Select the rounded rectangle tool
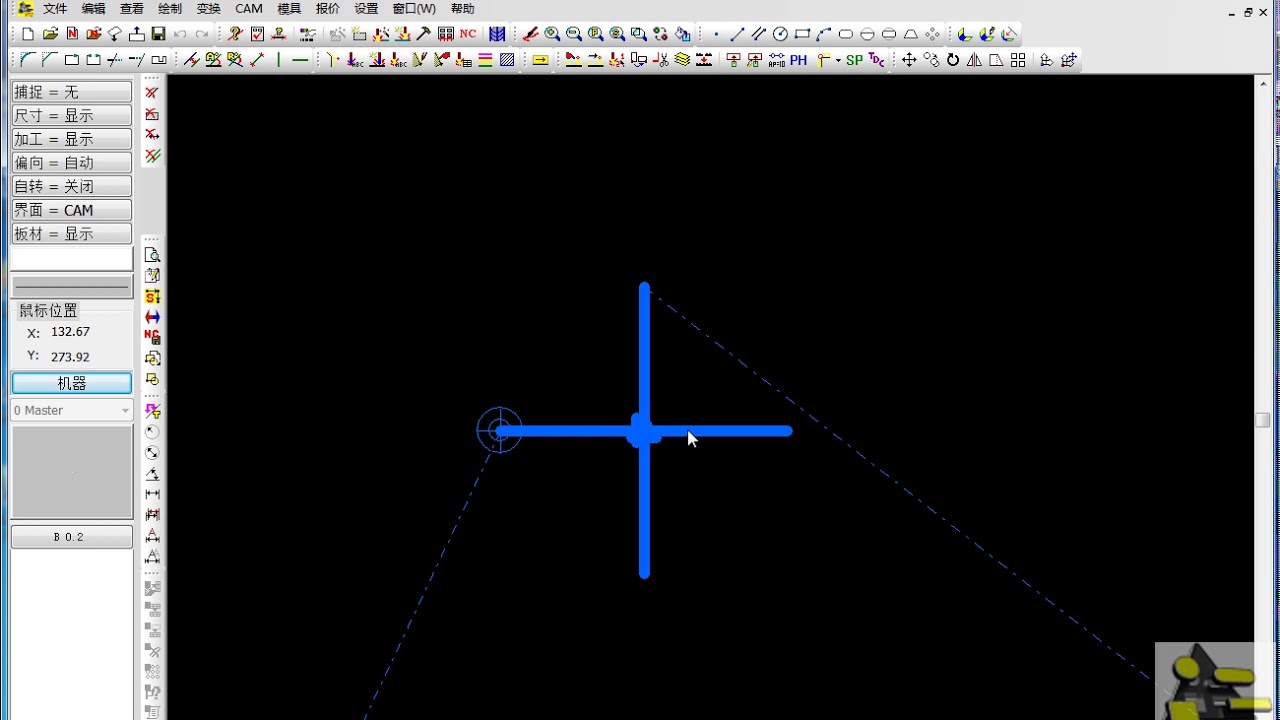The width and height of the screenshot is (1280, 720). pos(846,34)
